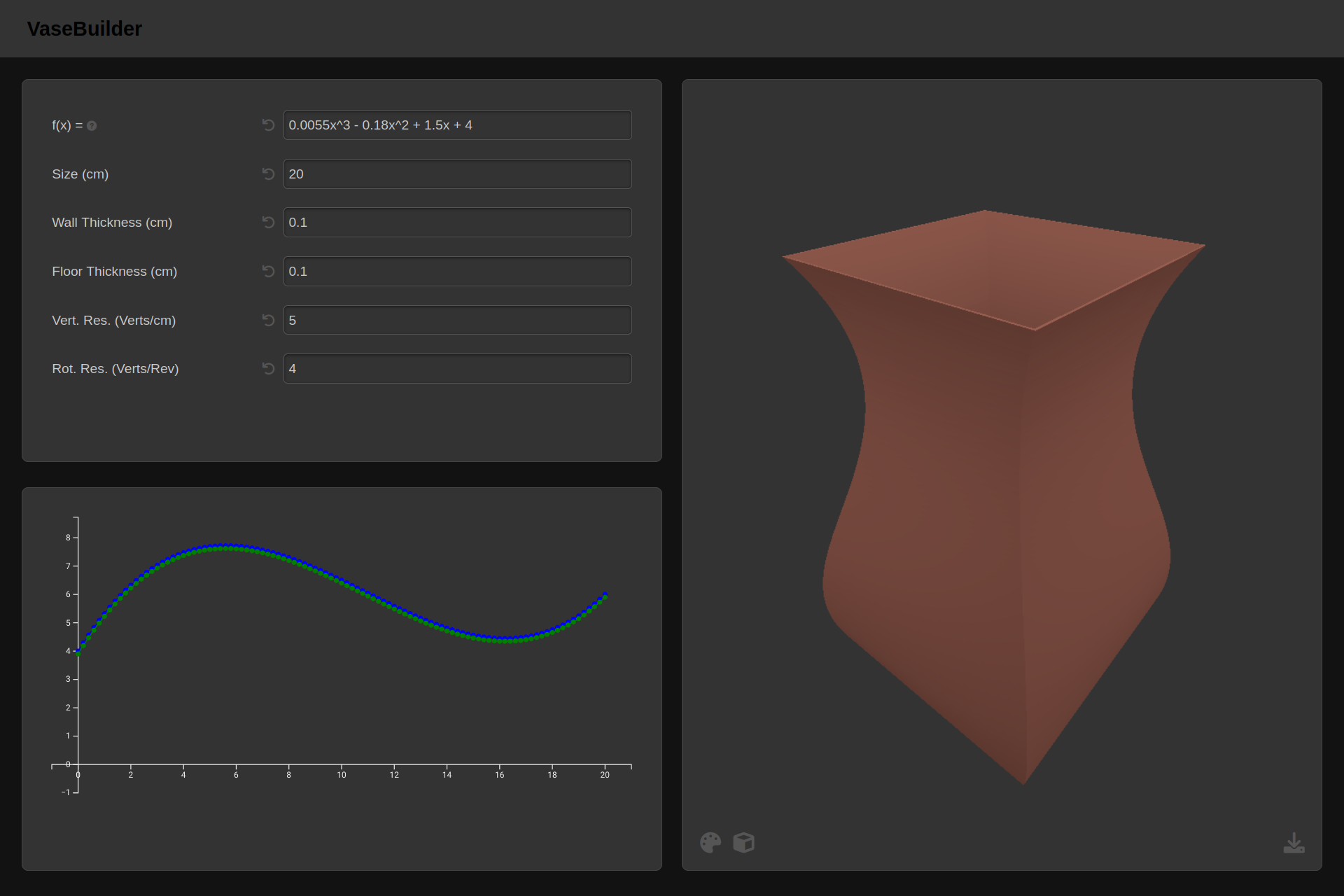Reset the f(x) formula field
The image size is (1344, 896).
[x=268, y=125]
